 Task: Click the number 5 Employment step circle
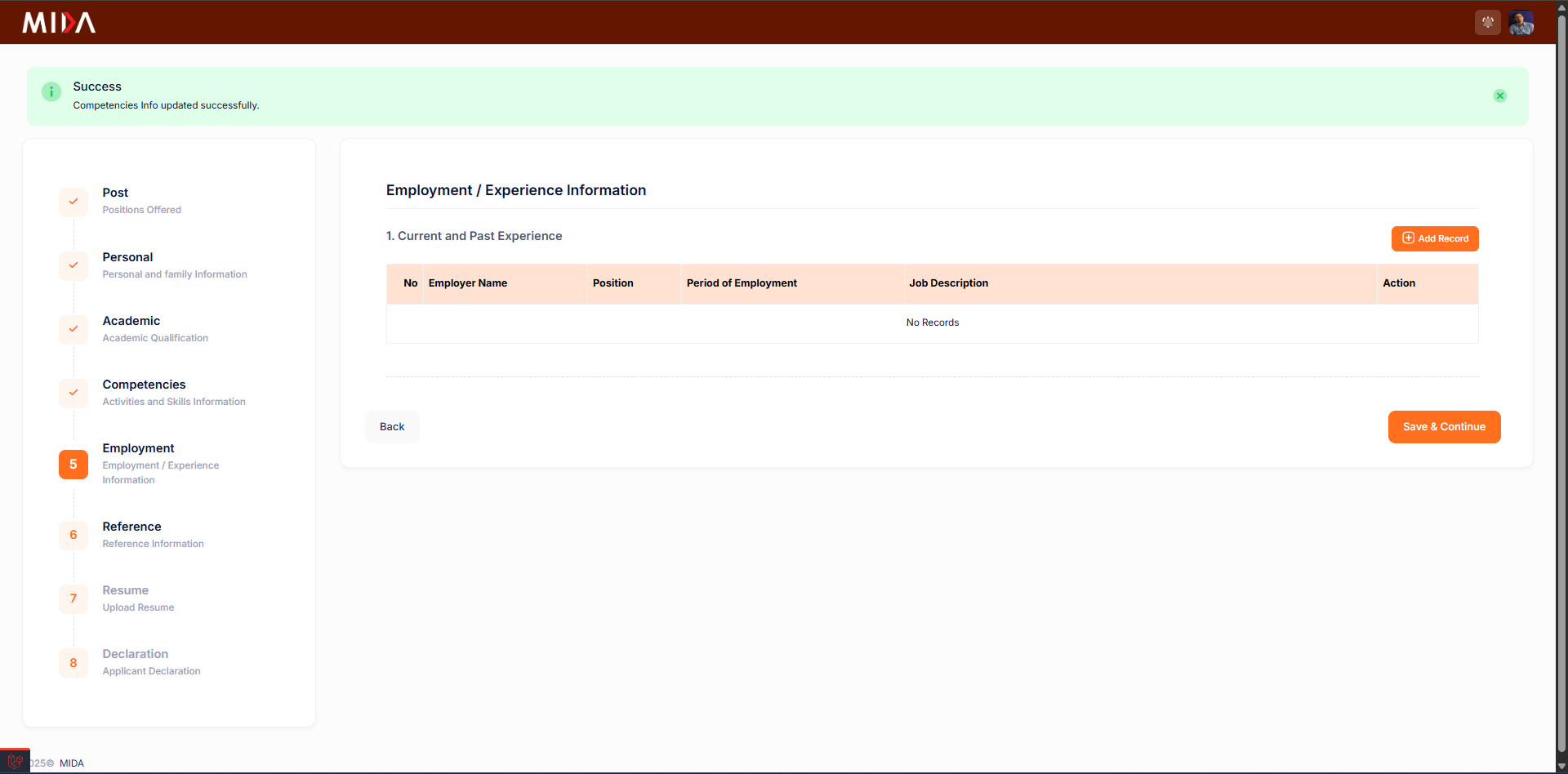coord(73,464)
